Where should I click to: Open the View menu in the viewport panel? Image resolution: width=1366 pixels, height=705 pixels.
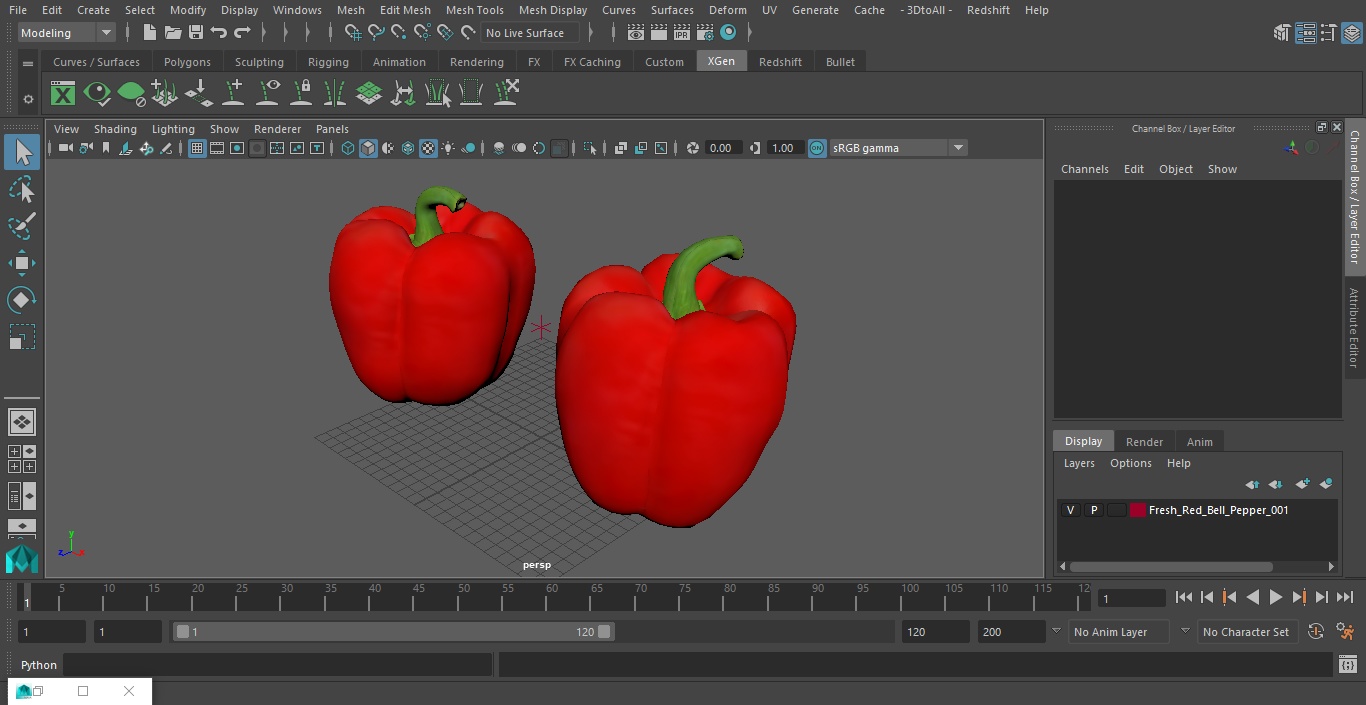[66, 129]
